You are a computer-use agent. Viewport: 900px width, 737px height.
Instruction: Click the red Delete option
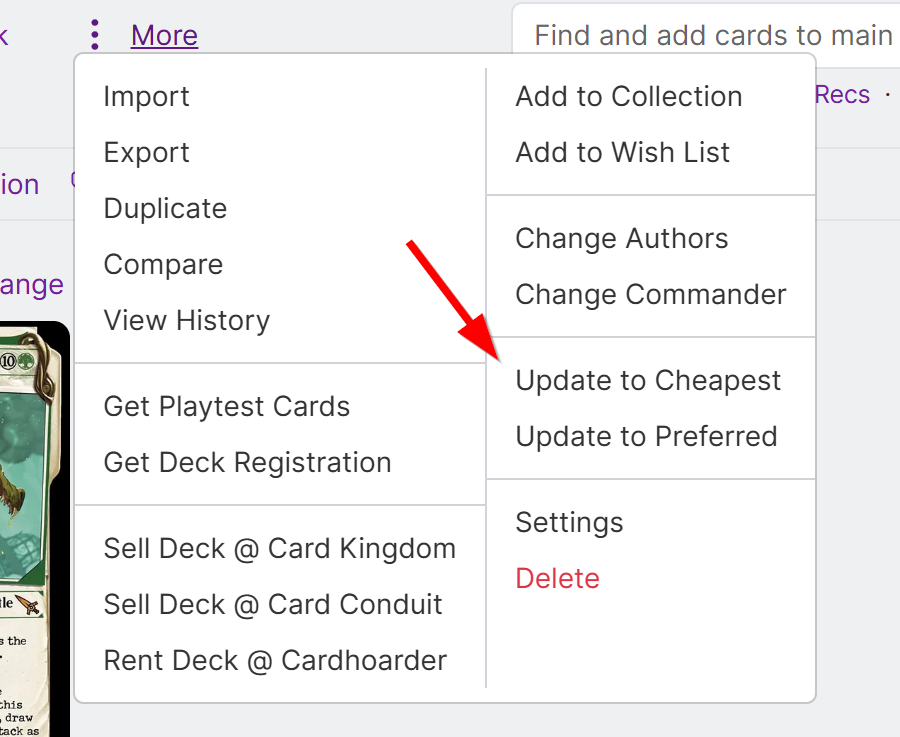pyautogui.click(x=557, y=579)
